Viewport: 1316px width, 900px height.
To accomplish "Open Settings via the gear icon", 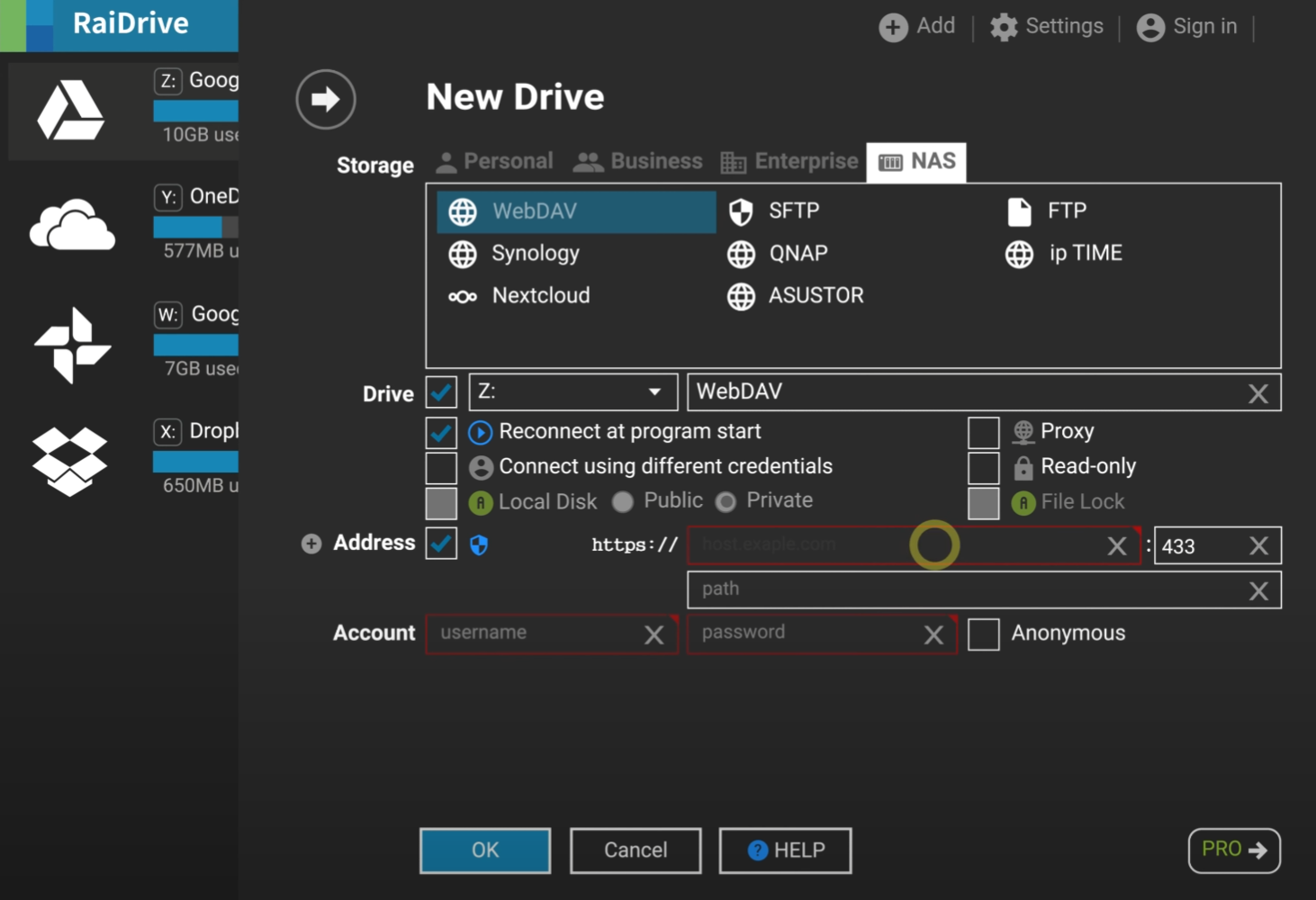I will tap(1004, 27).
